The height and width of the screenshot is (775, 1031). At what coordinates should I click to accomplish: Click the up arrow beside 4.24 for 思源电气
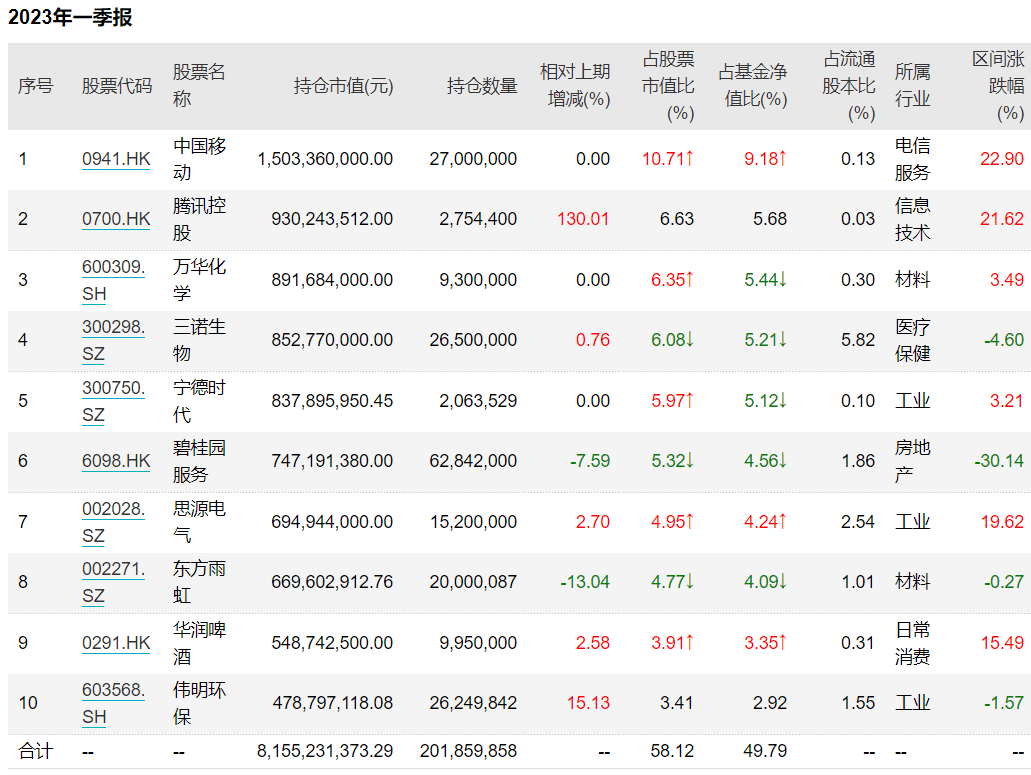pyautogui.click(x=783, y=521)
